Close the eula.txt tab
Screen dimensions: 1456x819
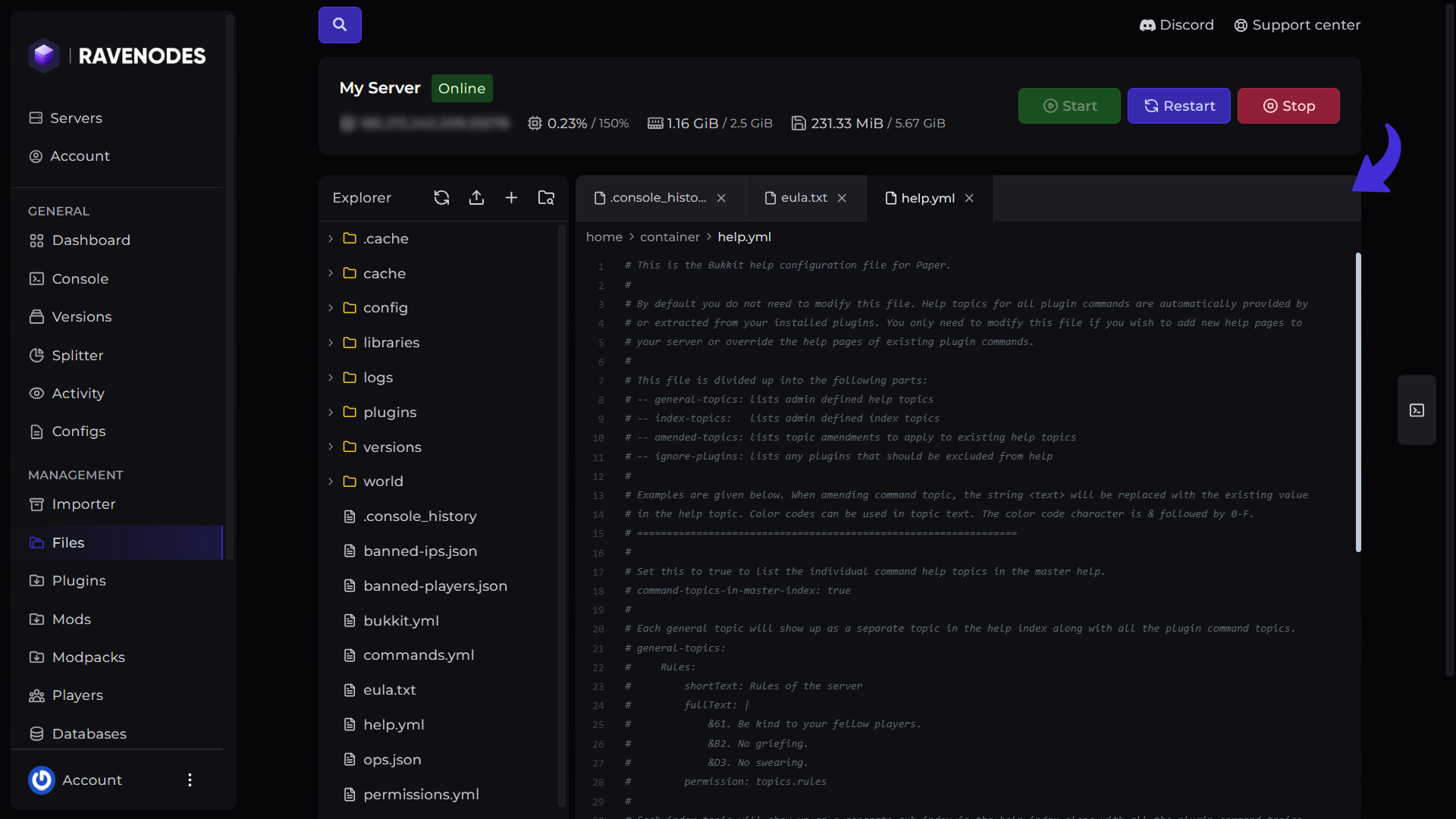[842, 198]
